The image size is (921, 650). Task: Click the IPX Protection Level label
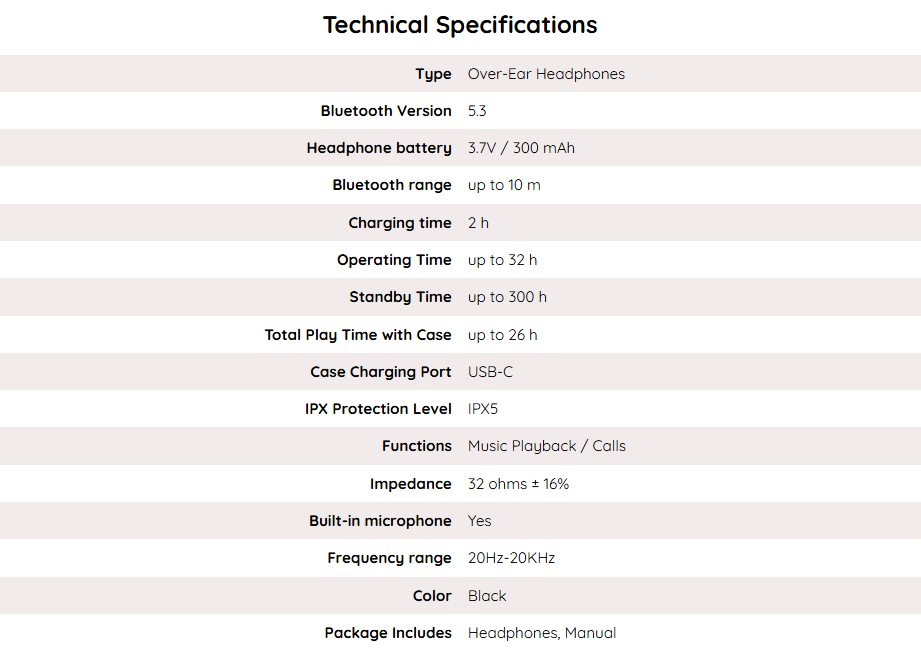click(378, 409)
